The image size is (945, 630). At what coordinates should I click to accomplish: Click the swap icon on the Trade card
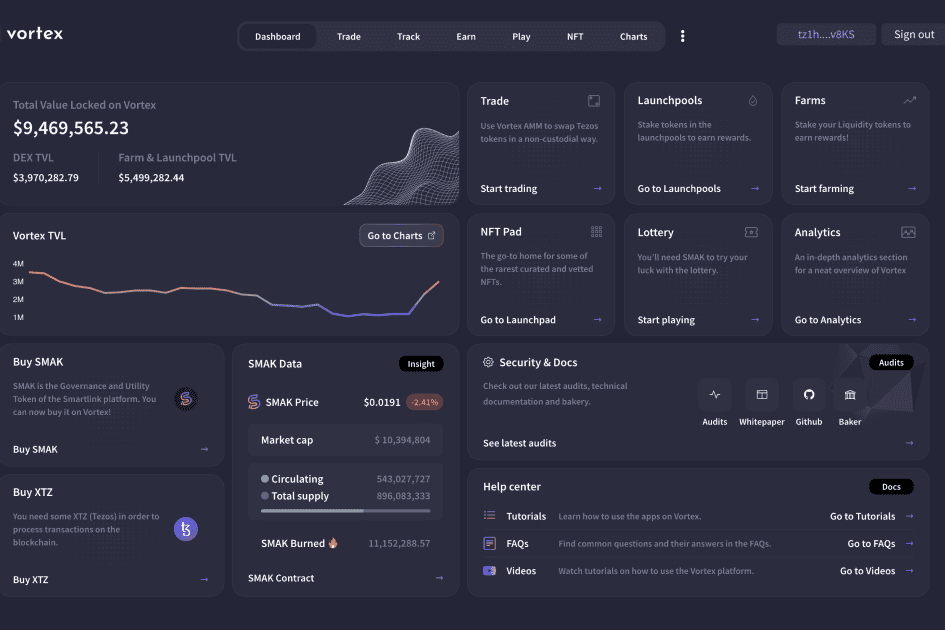point(594,100)
